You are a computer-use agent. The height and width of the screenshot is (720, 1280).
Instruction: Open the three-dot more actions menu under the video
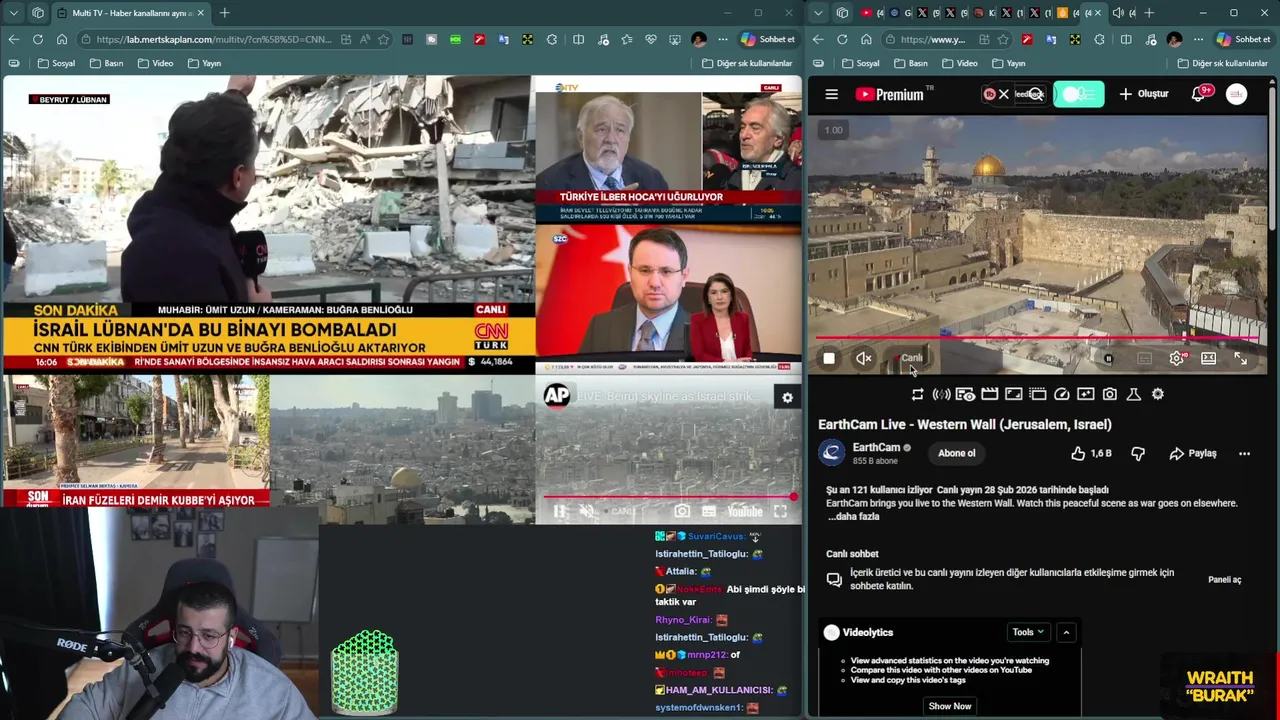coord(1244,453)
